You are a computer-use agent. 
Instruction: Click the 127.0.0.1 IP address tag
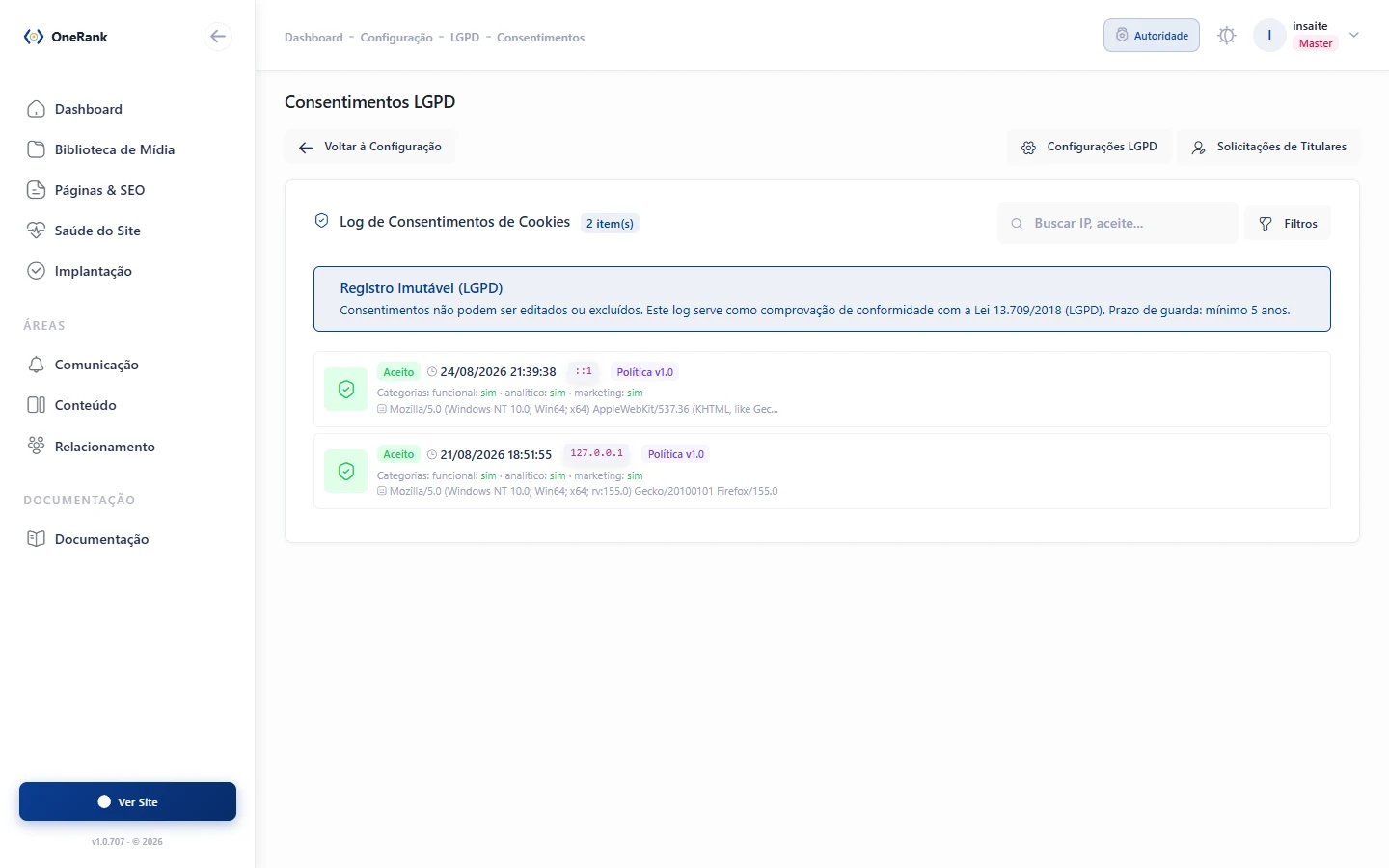(596, 453)
